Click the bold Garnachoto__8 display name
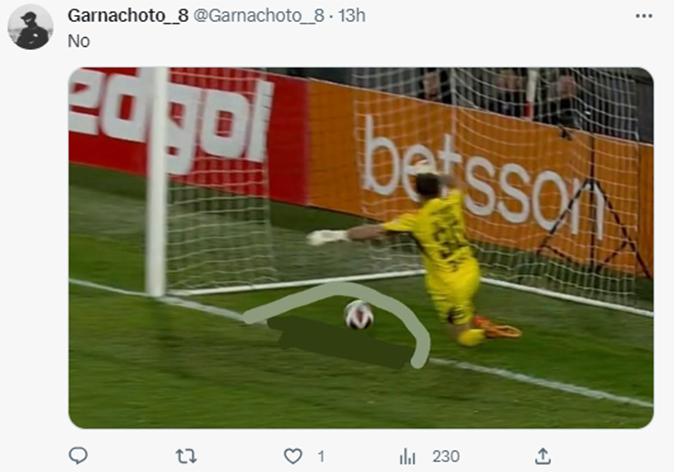 pos(128,16)
